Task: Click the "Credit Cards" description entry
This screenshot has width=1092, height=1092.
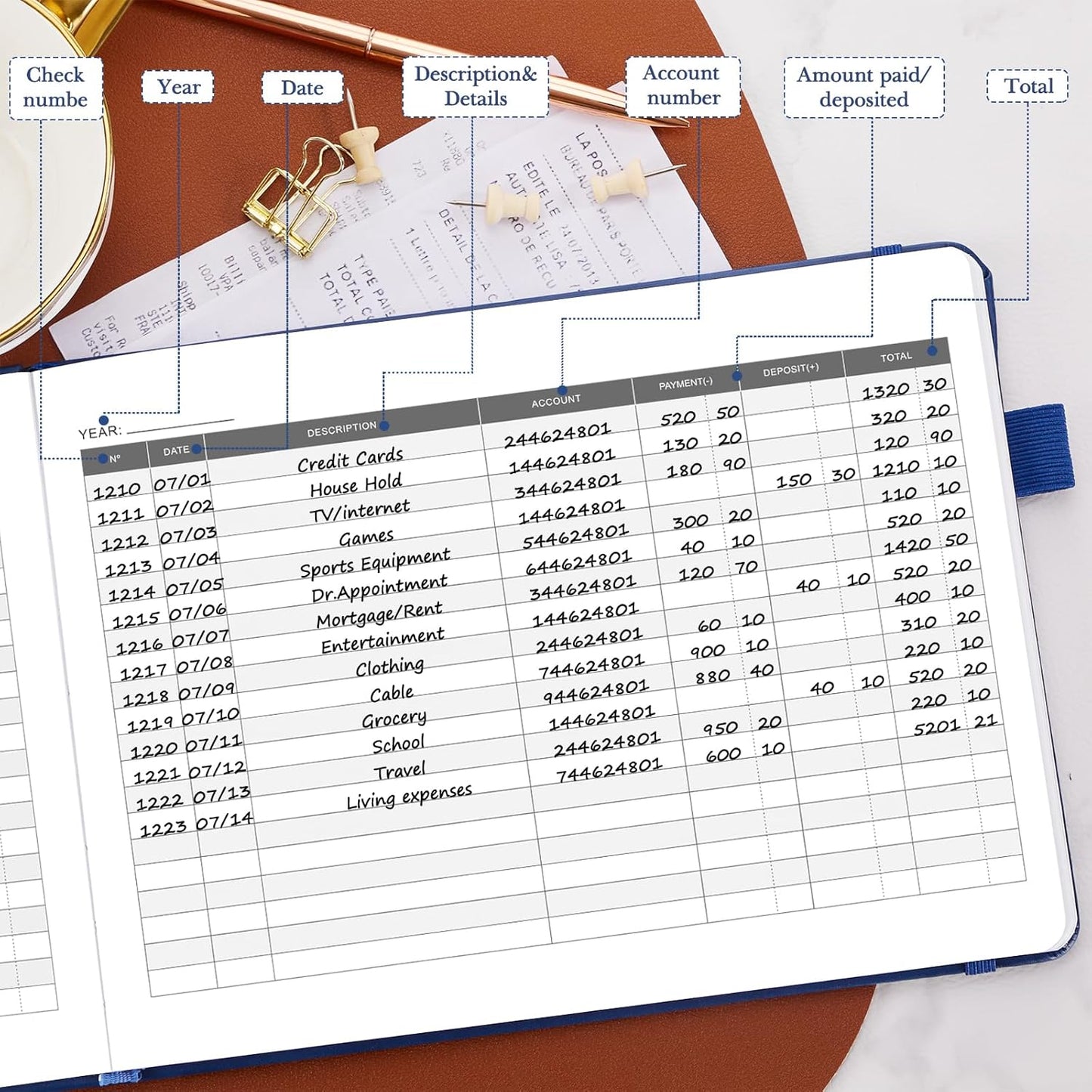Action: tap(350, 460)
